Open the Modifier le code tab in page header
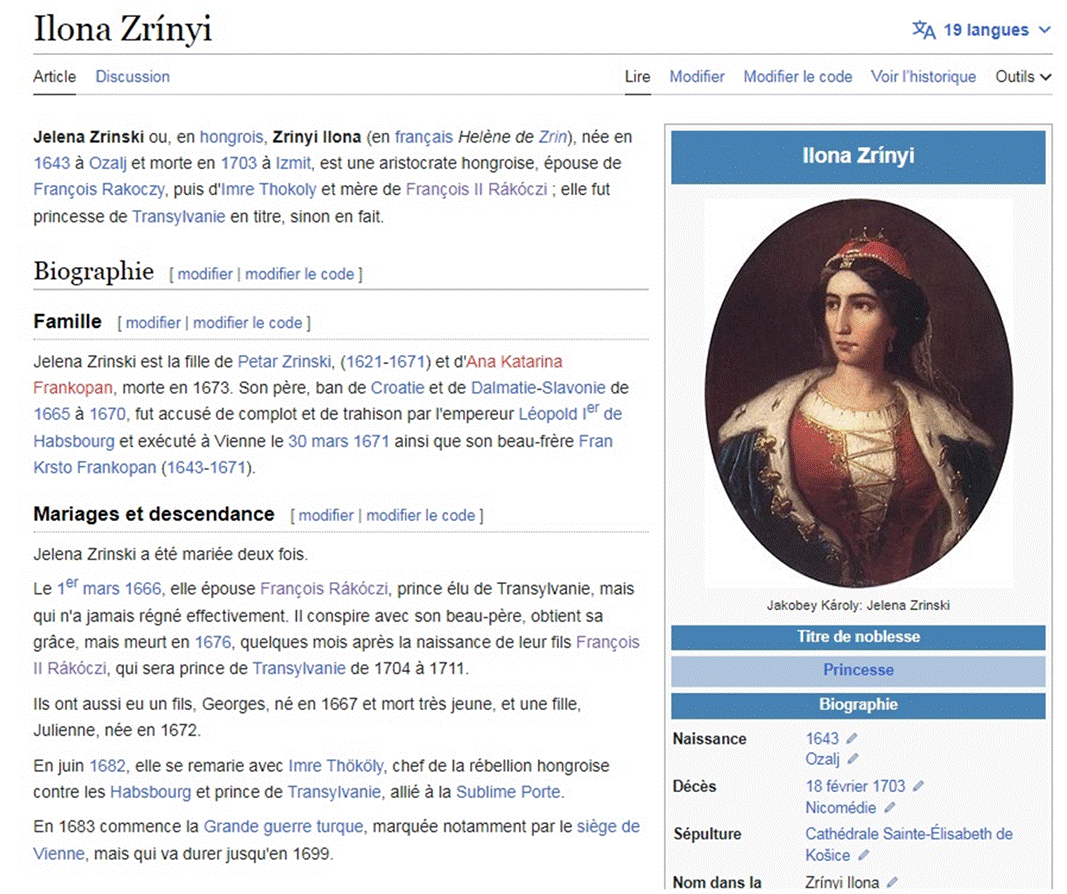The width and height of the screenshot is (1067, 894). click(x=798, y=76)
